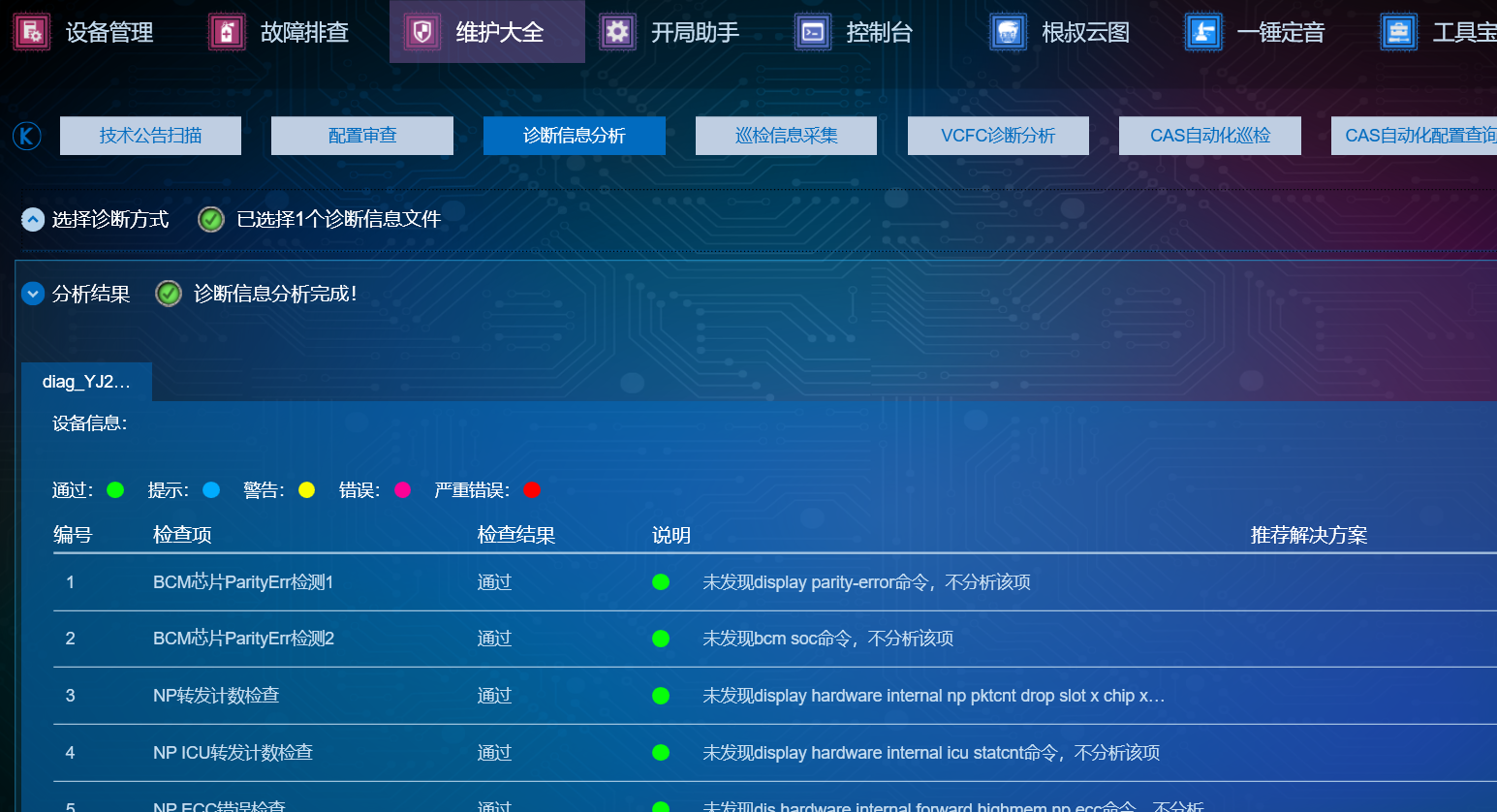Click the circular K back icon
This screenshot has height=812, width=1497.
point(27,136)
